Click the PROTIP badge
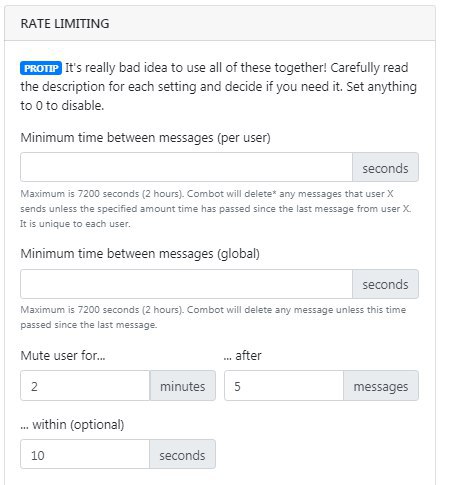 41,68
